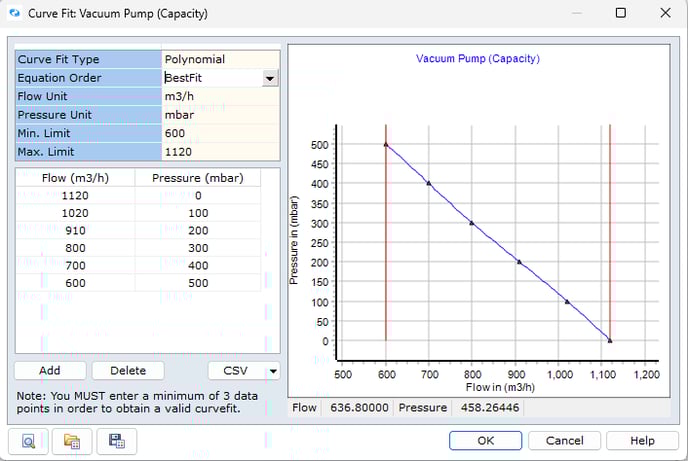688x461 pixels.
Task: Select the pressure cell containing 500
Action: (x=198, y=283)
